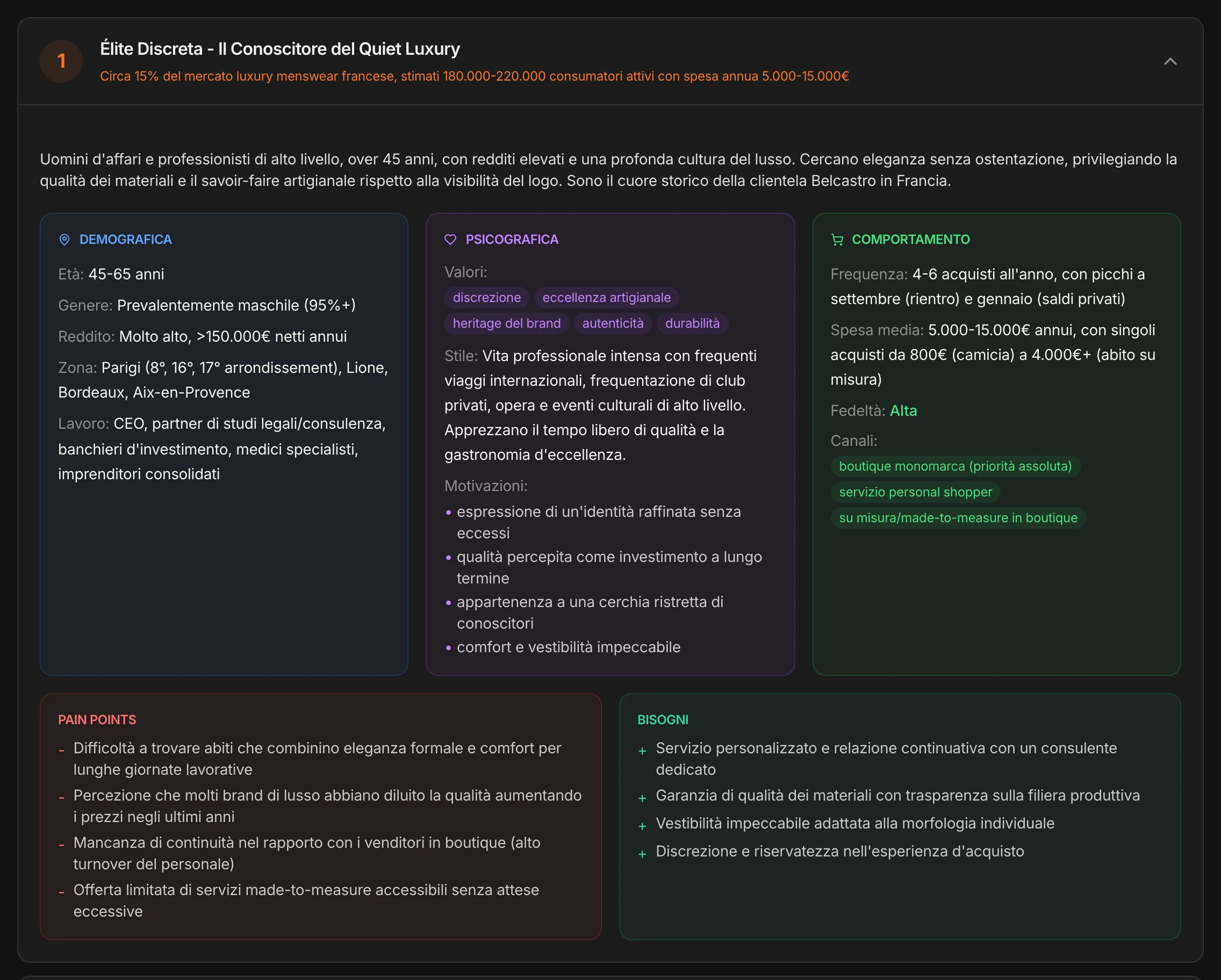Click the intro paragraph 'Uomini d'affari e professionisti'

point(608,170)
